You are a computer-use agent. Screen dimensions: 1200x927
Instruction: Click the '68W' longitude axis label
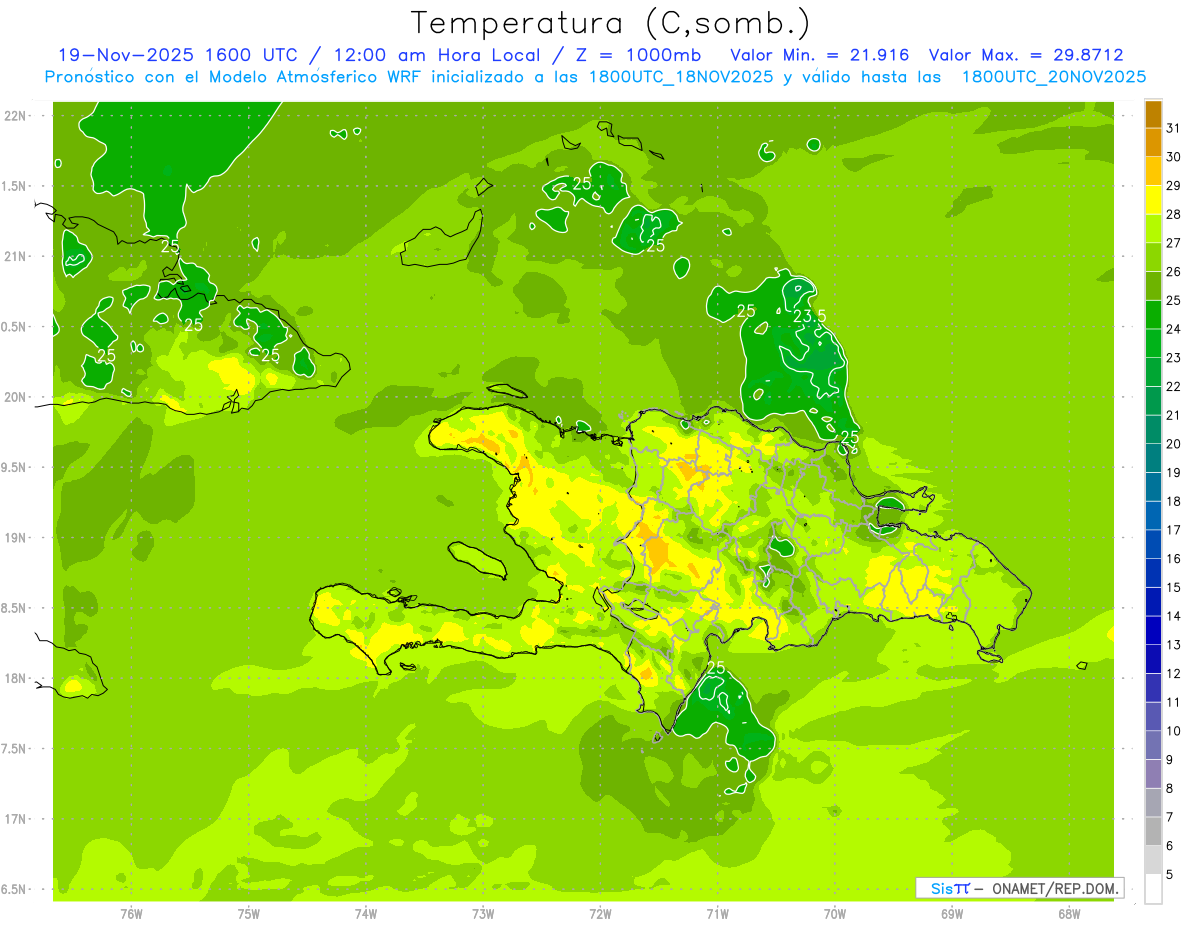1069,914
